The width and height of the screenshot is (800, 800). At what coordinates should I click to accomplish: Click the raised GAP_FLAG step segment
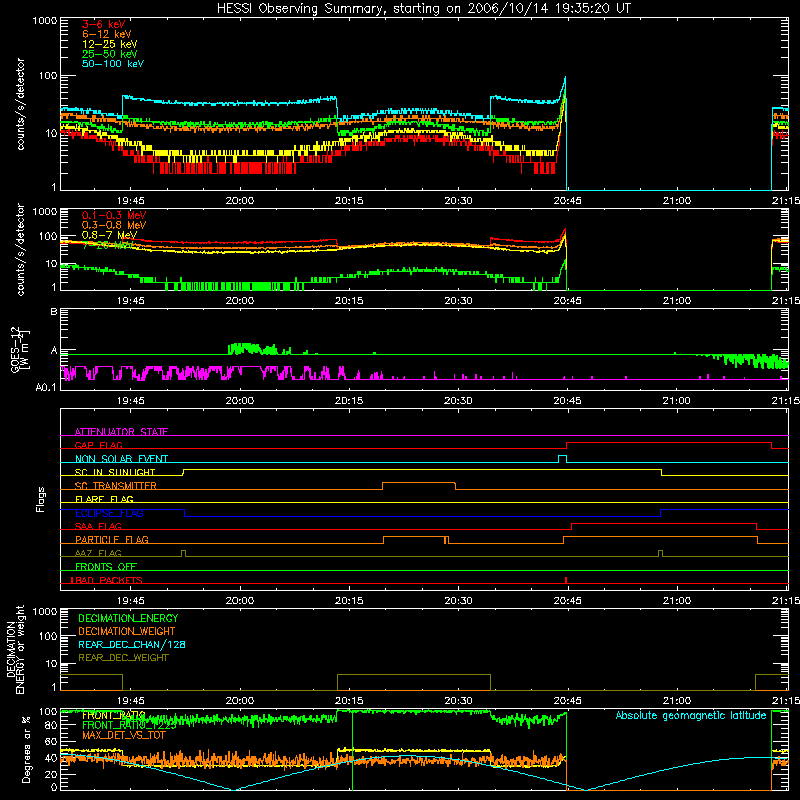pos(669,443)
